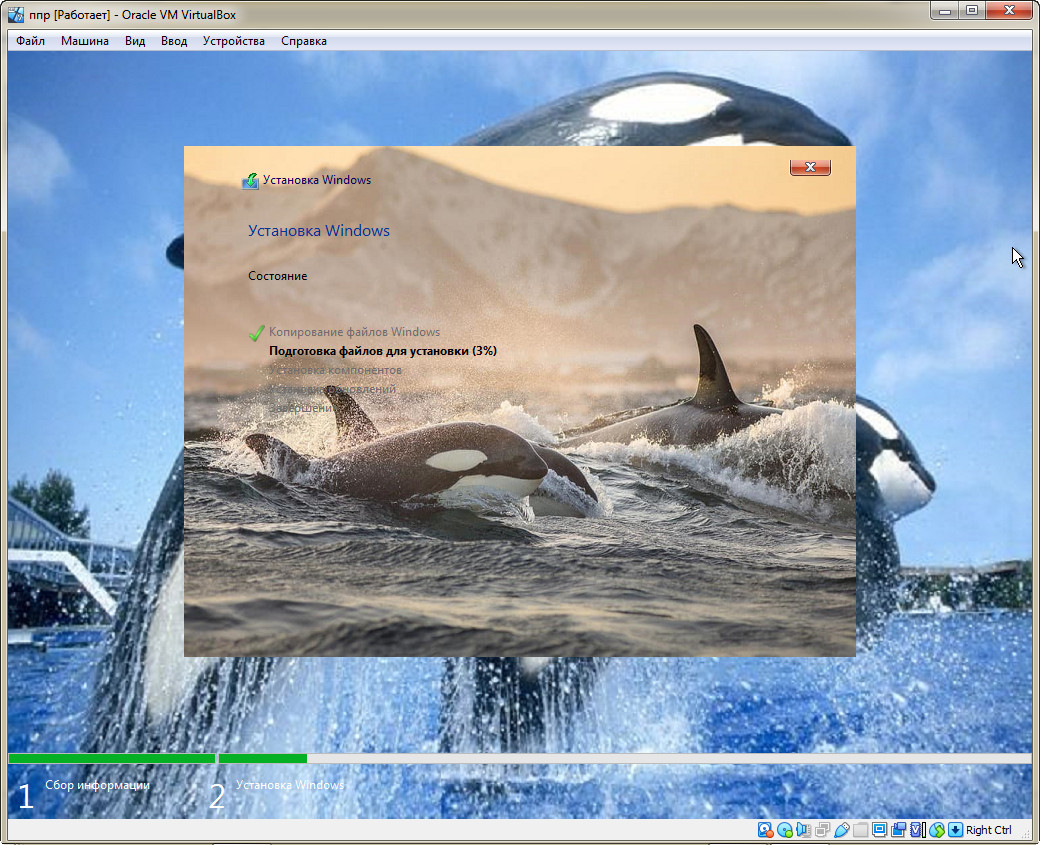Open the Ввод menu
This screenshot has height=845, width=1040.
coord(174,41)
